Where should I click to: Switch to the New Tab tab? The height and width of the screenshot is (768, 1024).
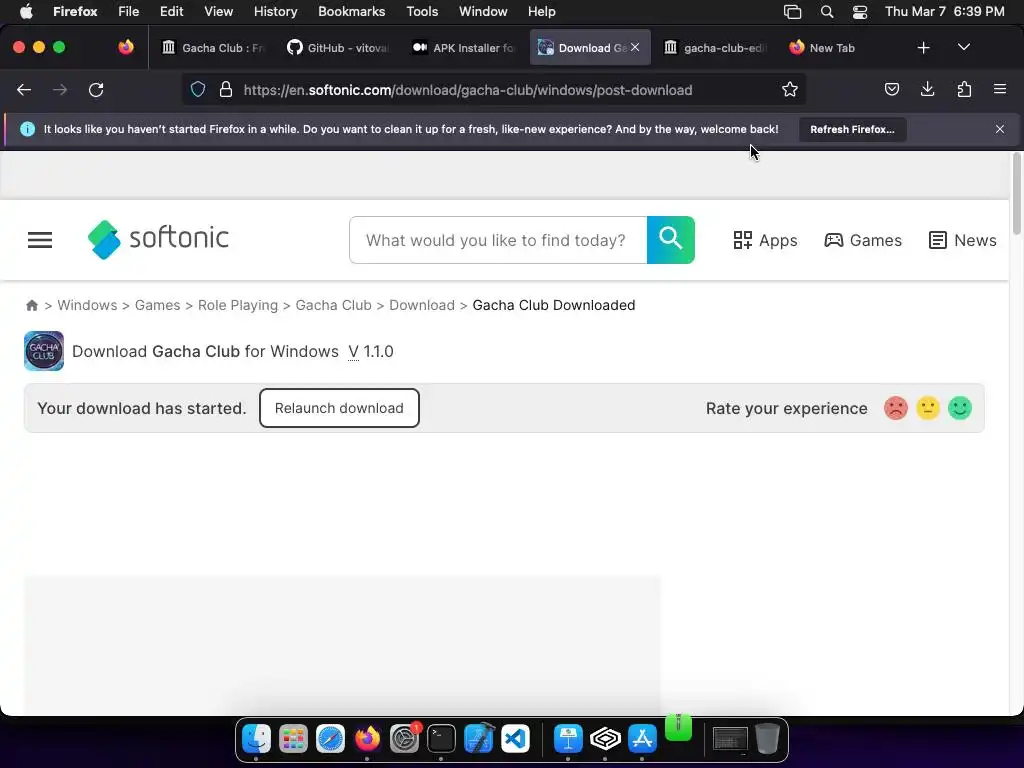point(840,48)
